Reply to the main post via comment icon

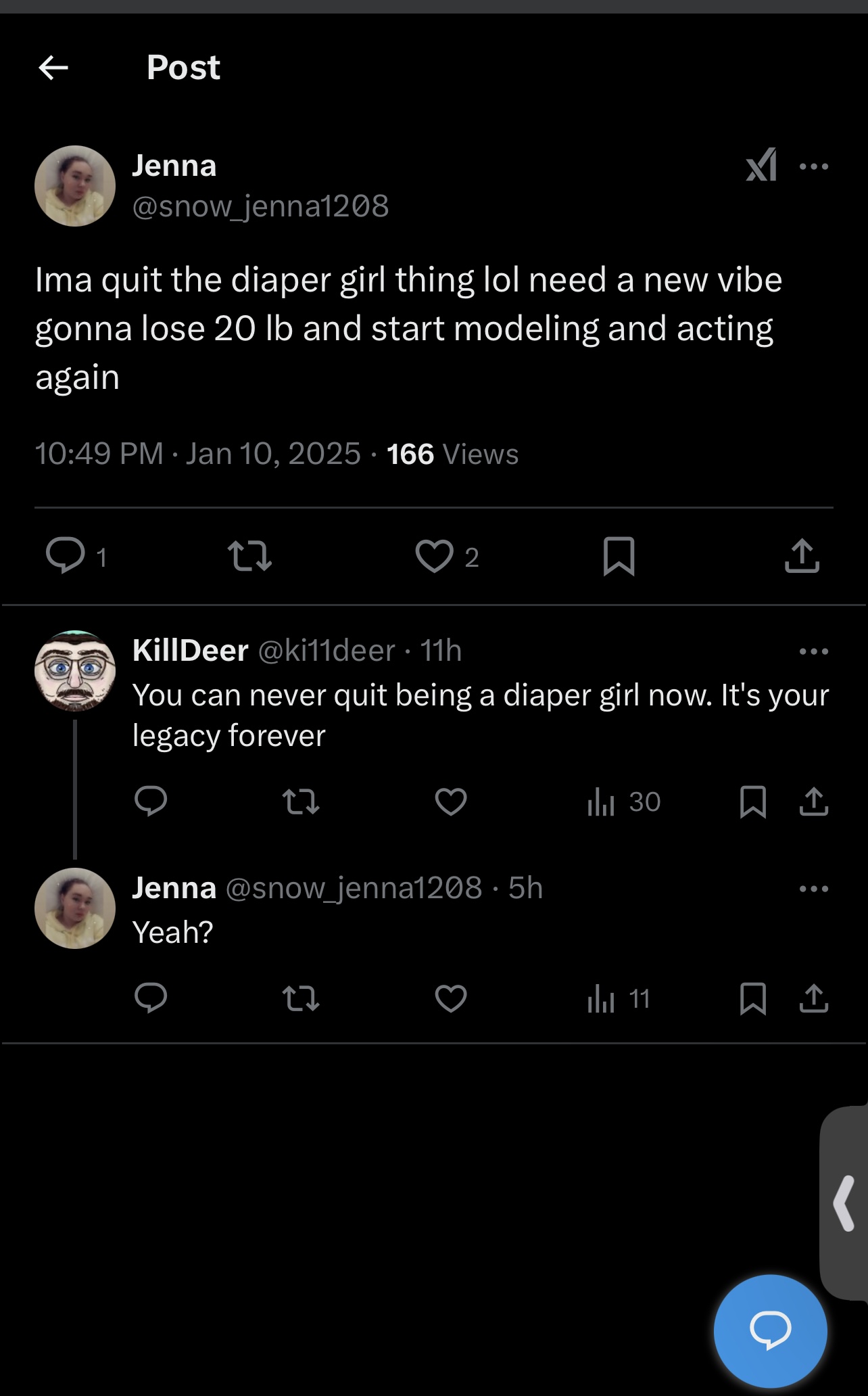pos(66,556)
